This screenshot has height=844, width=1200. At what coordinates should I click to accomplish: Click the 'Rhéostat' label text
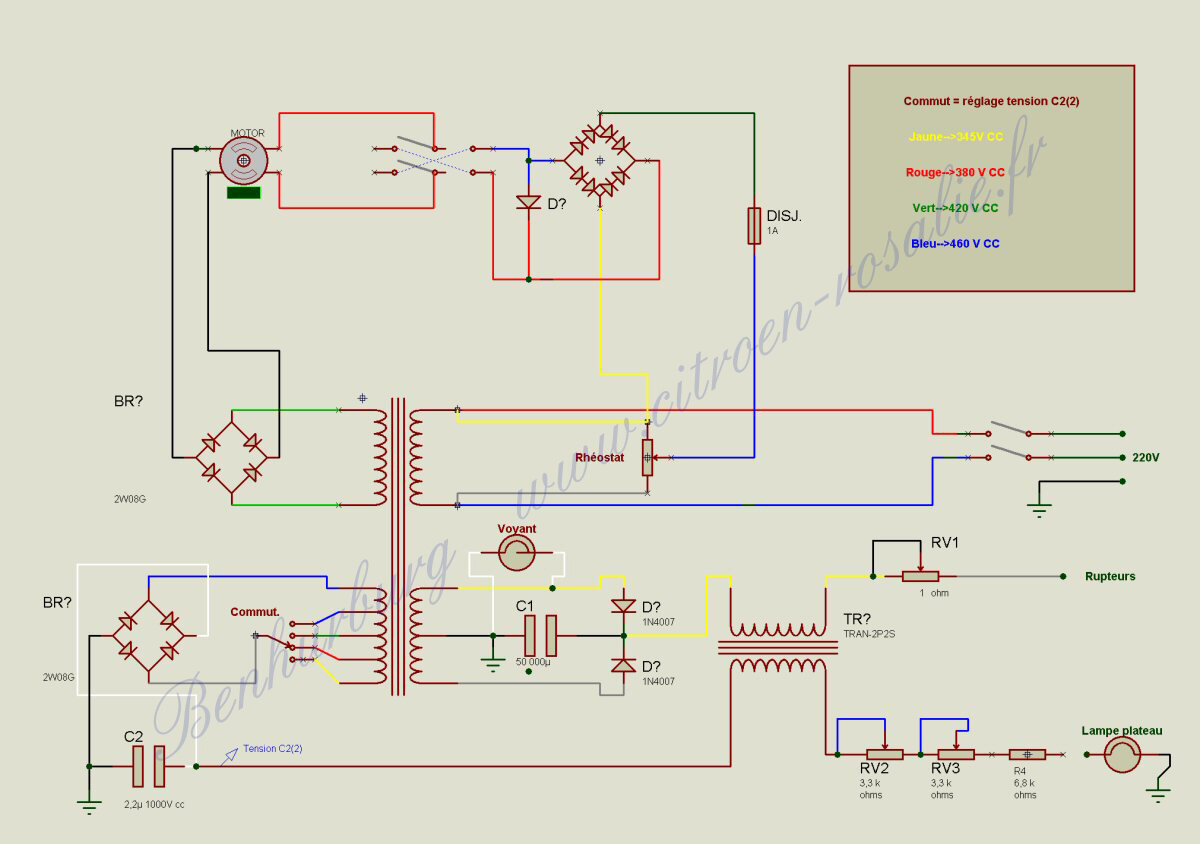[x=600, y=458]
